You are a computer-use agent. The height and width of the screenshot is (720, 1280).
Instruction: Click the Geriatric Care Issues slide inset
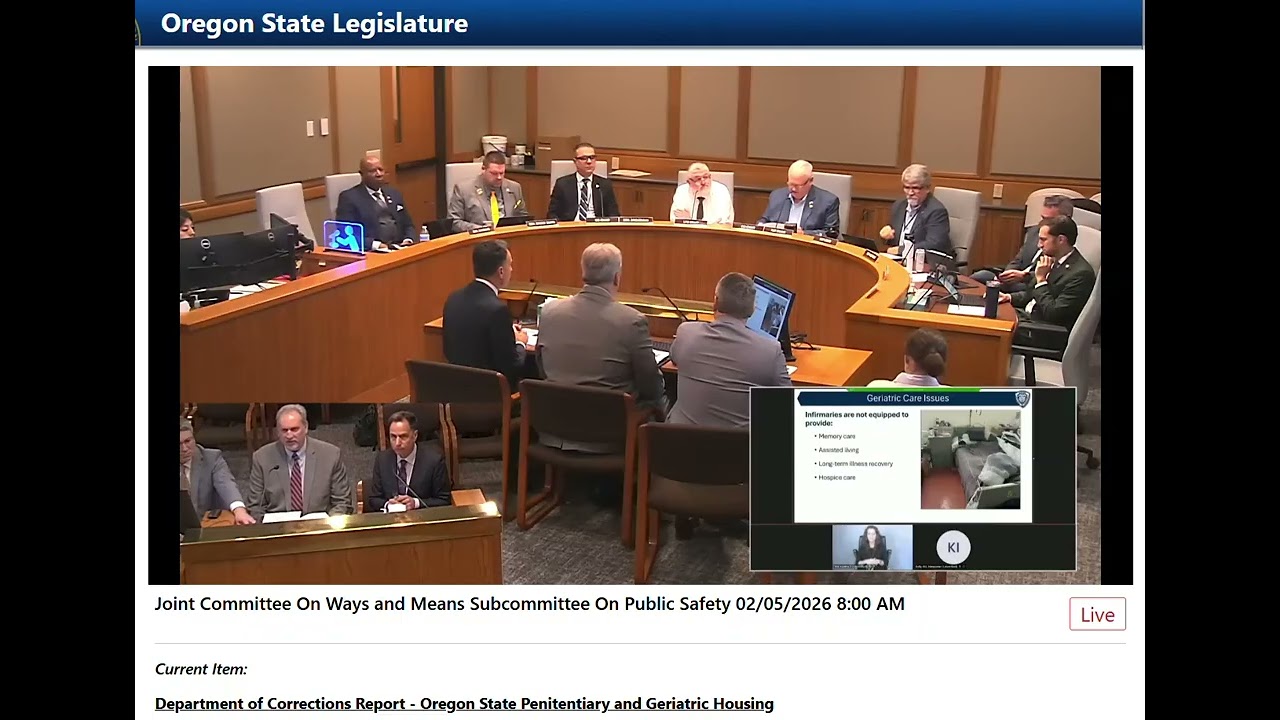click(x=912, y=455)
